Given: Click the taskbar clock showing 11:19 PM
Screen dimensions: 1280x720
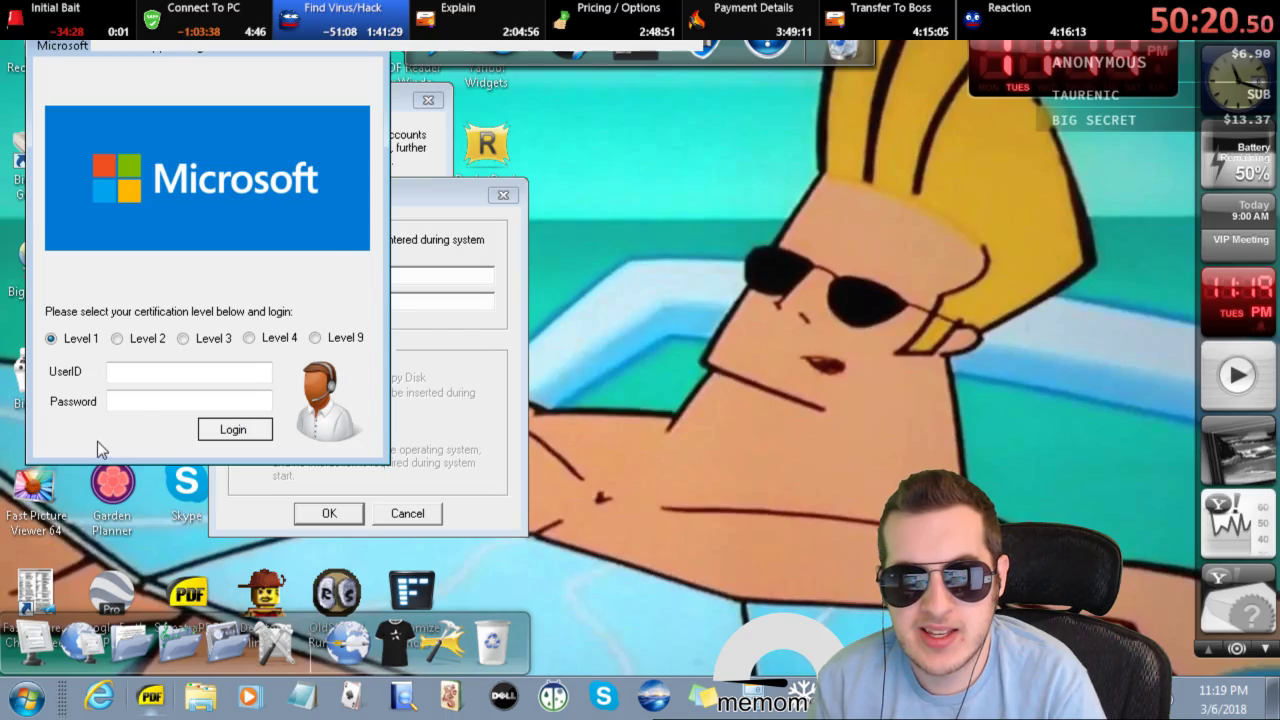Looking at the screenshot, I should click(x=1223, y=699).
